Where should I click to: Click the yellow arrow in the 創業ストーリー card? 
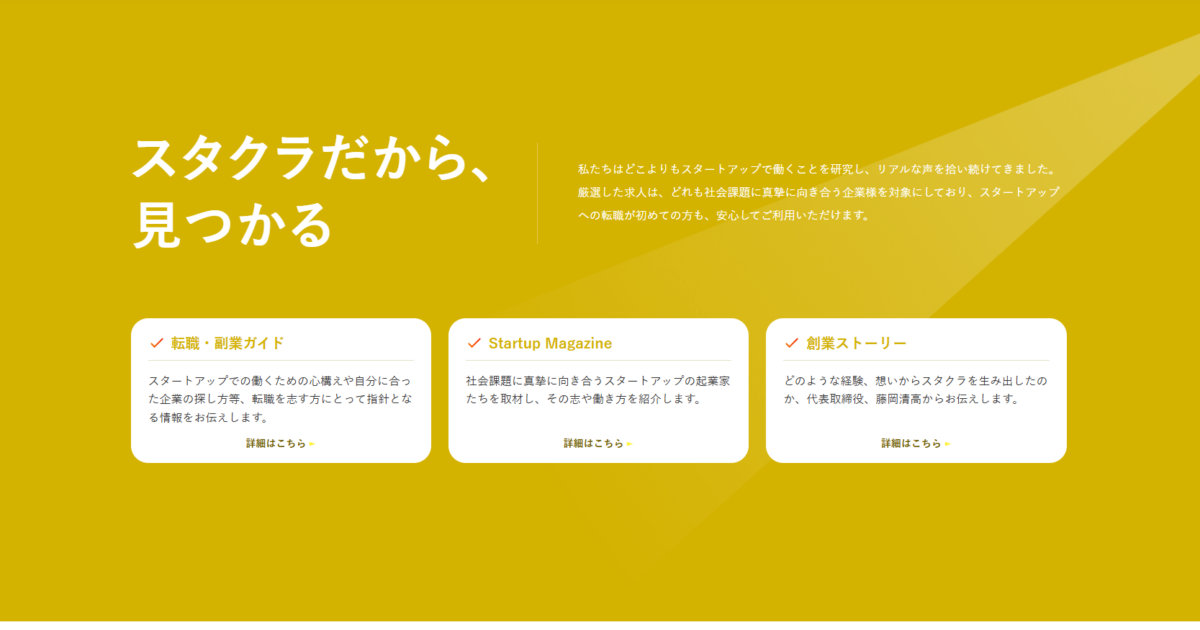pos(947,444)
